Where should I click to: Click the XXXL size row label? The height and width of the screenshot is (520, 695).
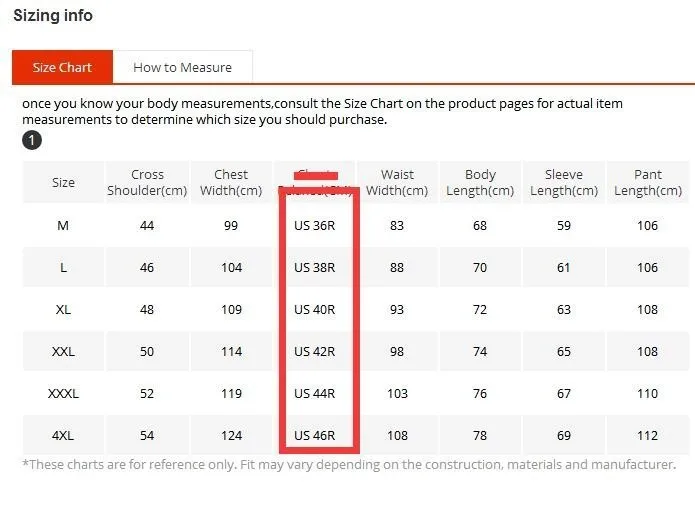click(63, 394)
